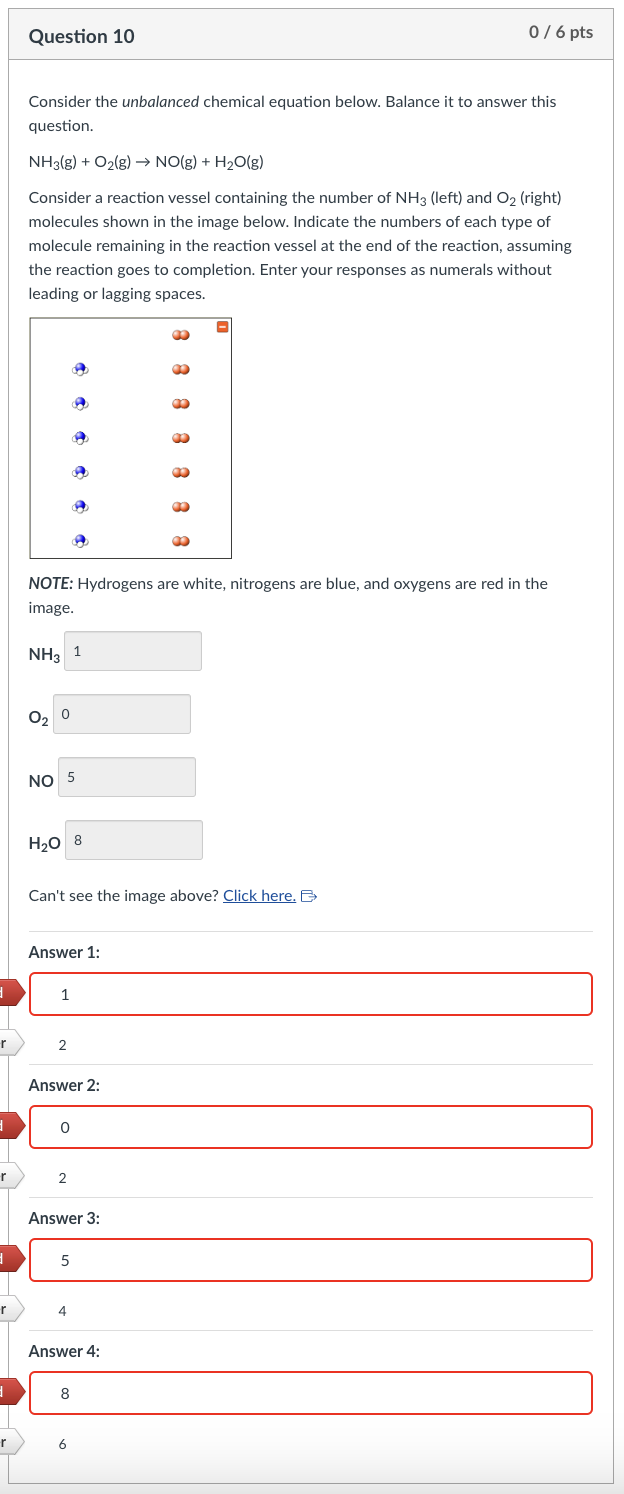Image resolution: width=624 pixels, height=1494 pixels.
Task: Select the H2O quantity input field
Action: coord(134,840)
